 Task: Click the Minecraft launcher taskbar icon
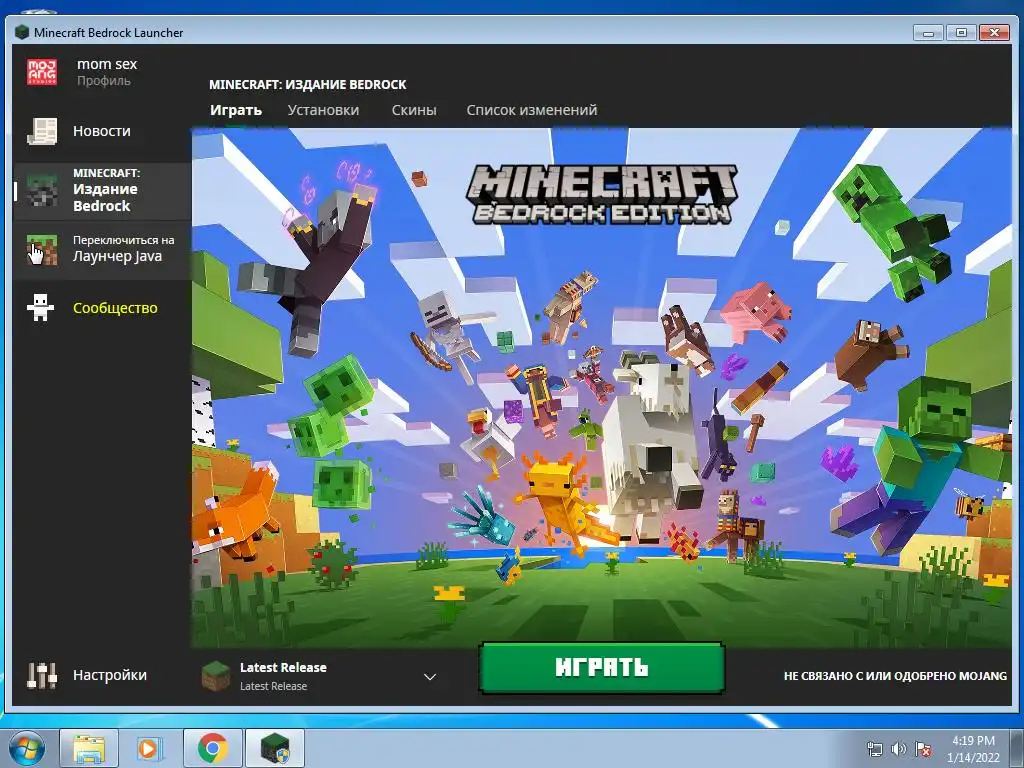tap(275, 748)
